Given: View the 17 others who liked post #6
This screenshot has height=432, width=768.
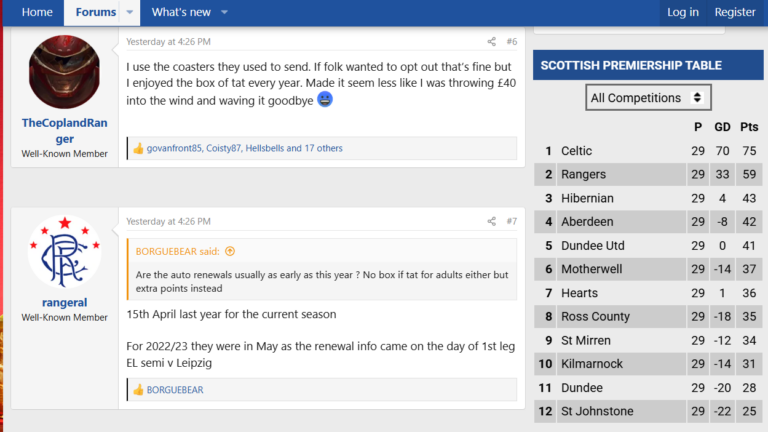Looking at the screenshot, I should [323, 148].
